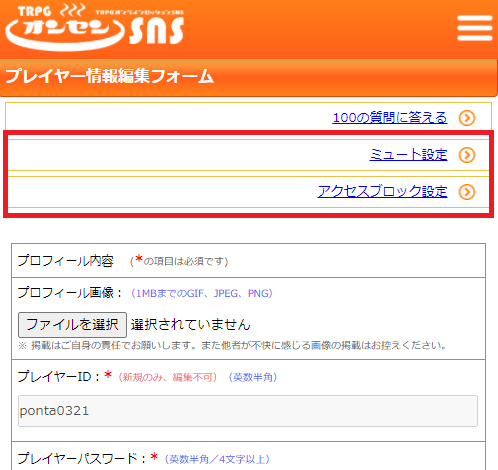498x470 pixels.
Task: Click the arrow icon beside 100の質問に答える
Action: click(467, 118)
